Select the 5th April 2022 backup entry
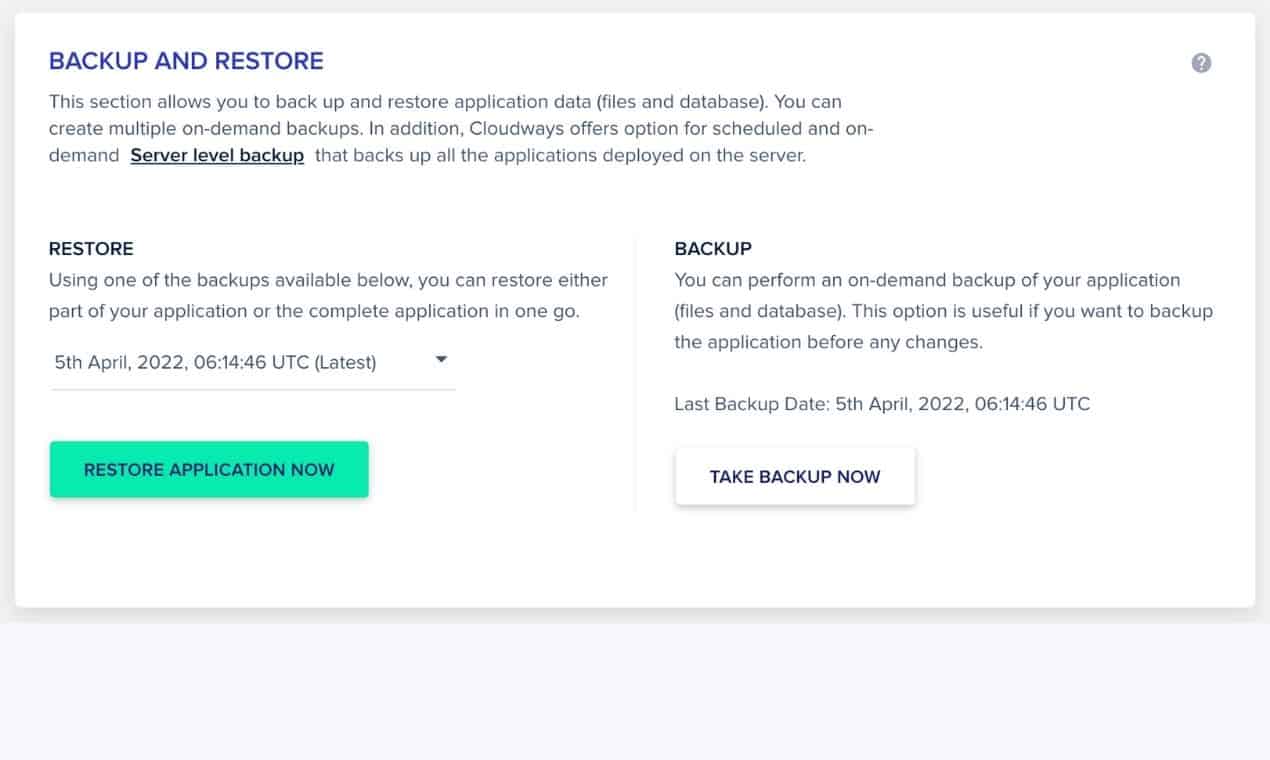 click(215, 362)
